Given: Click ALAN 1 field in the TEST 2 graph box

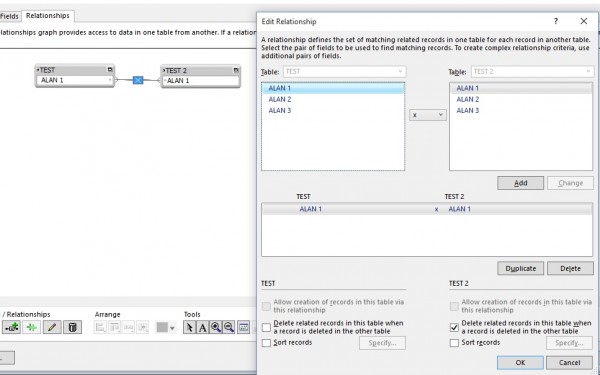Looking at the screenshot, I should click(201, 81).
